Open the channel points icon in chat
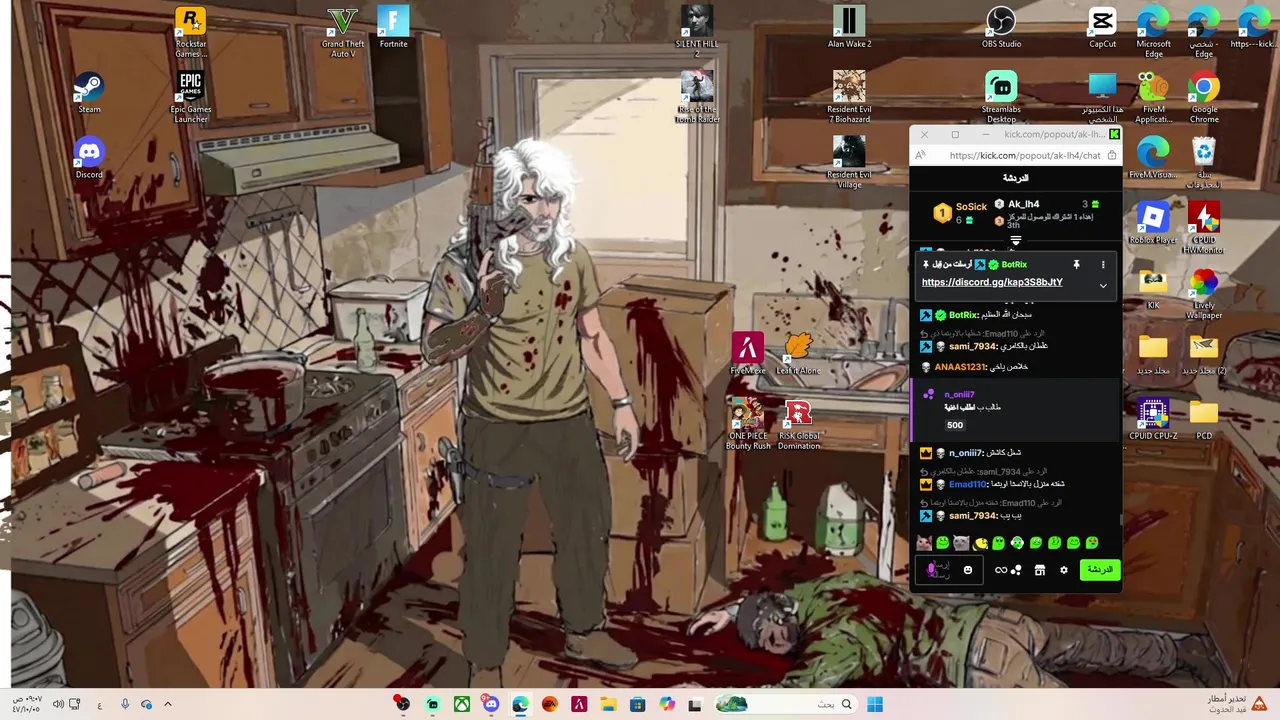 [x=1016, y=570]
